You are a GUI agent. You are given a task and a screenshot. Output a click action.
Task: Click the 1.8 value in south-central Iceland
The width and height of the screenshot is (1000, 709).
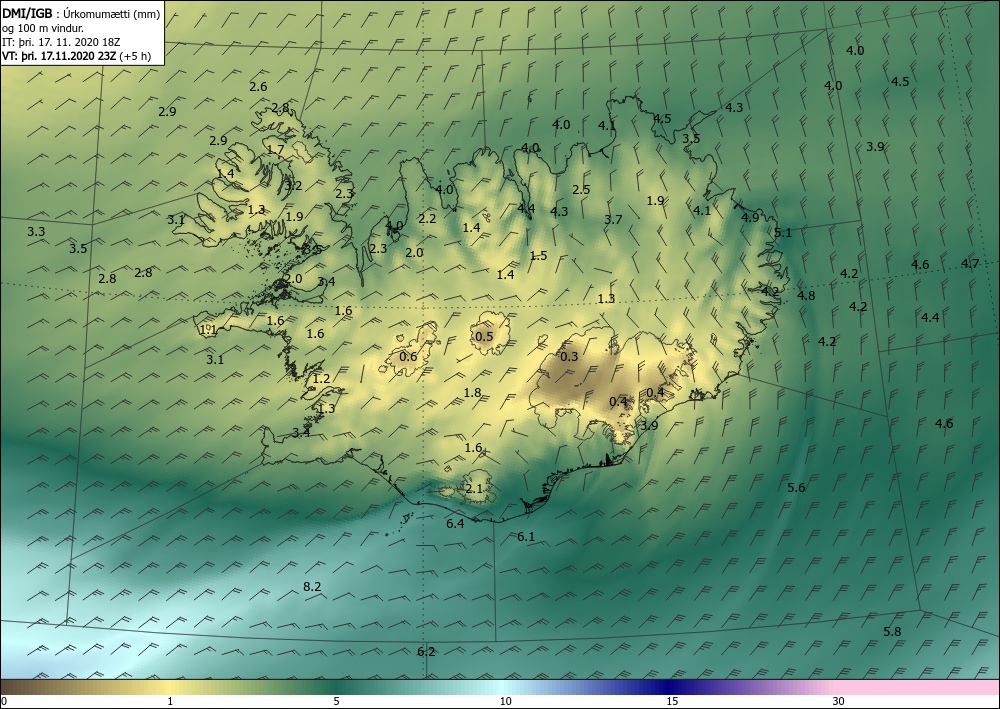coord(473,393)
